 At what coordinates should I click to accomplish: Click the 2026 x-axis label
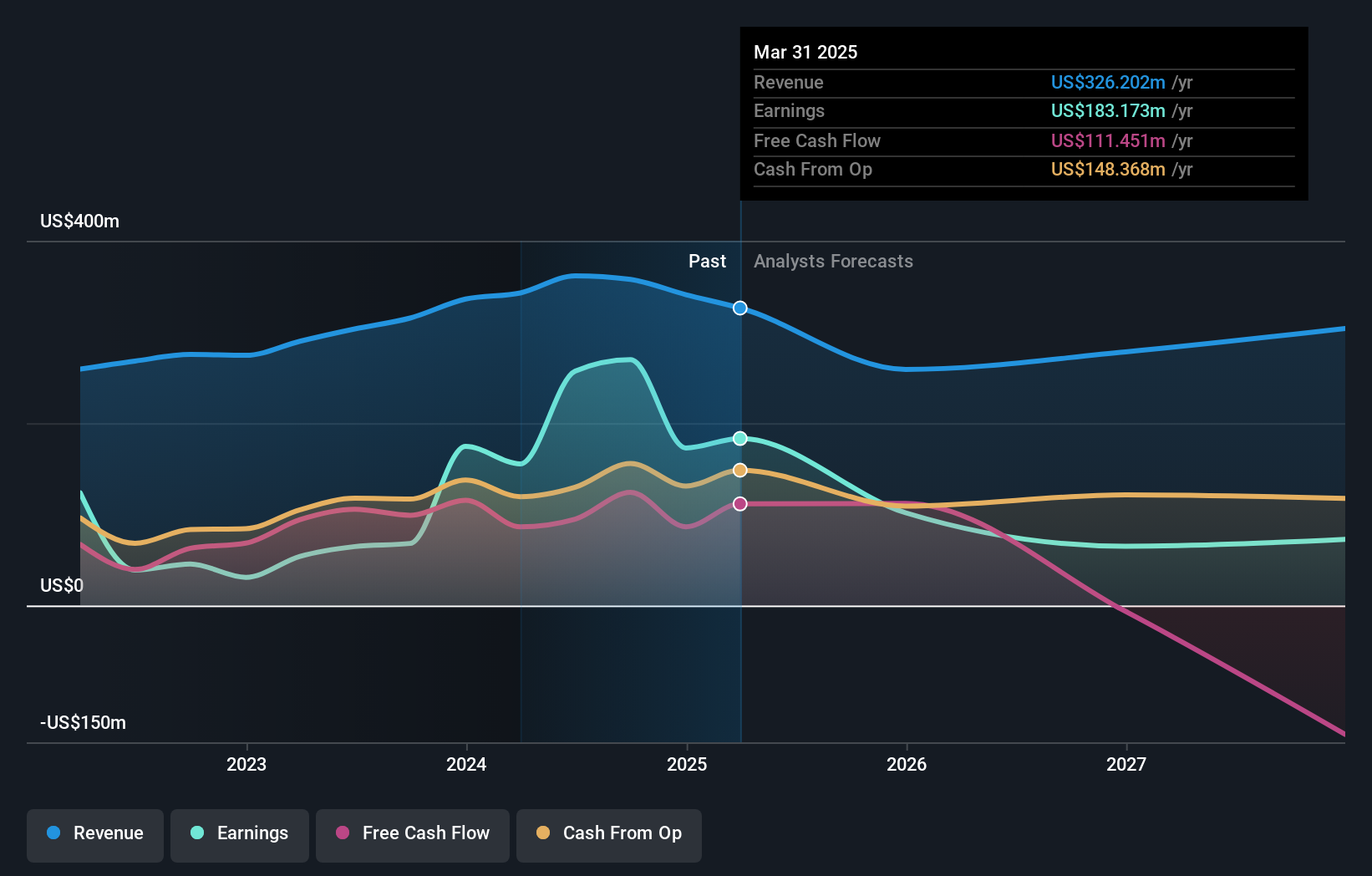[x=907, y=764]
